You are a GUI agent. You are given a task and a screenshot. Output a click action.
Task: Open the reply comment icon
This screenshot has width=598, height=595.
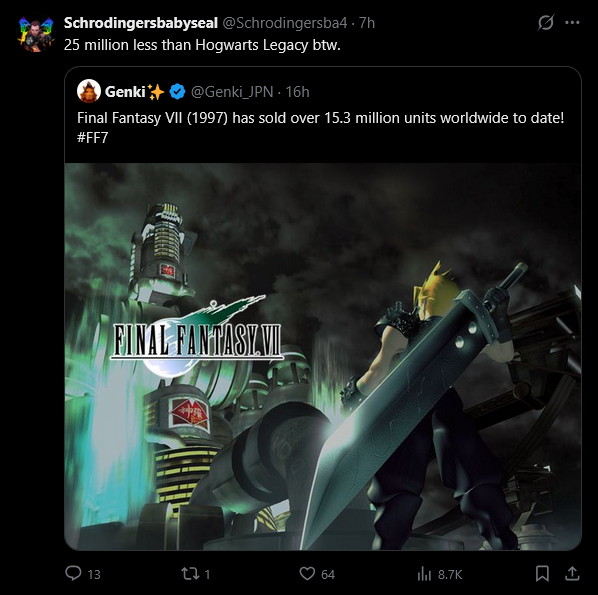pos(73,573)
